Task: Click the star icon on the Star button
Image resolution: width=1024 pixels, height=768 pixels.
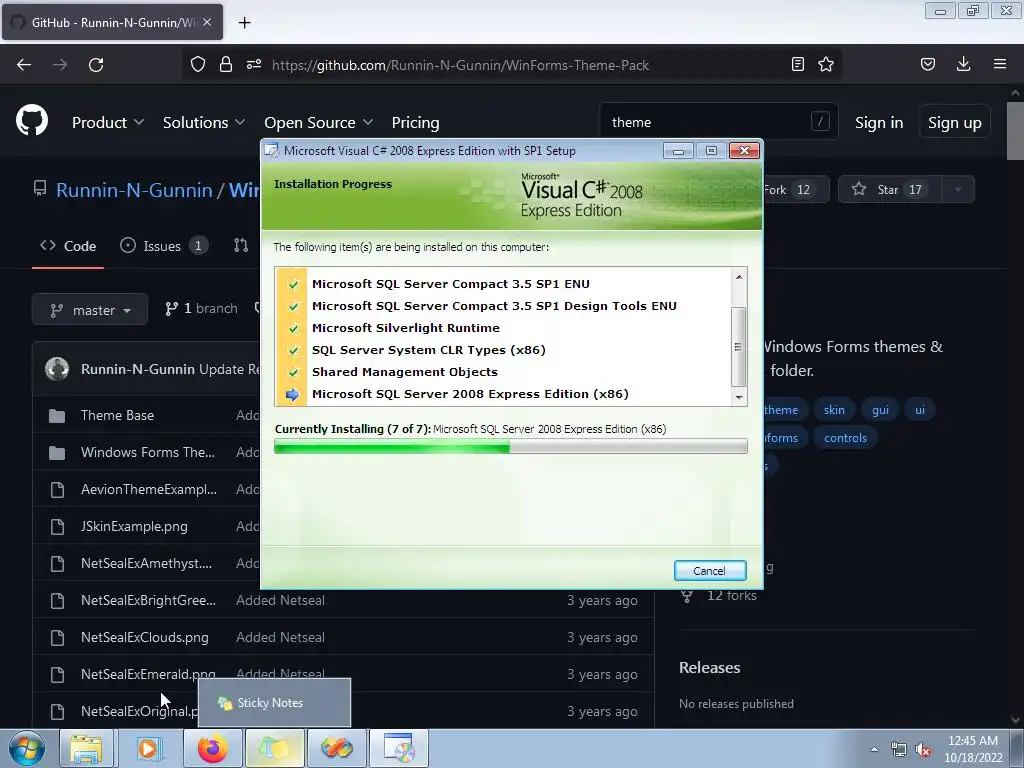Action: (859, 189)
